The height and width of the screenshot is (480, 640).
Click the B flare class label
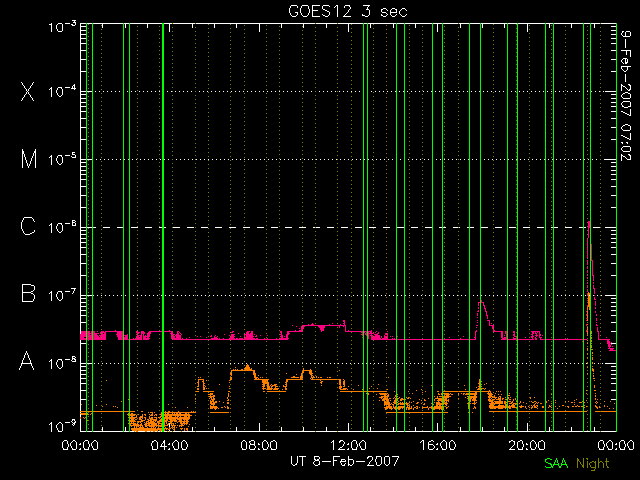click(28, 293)
